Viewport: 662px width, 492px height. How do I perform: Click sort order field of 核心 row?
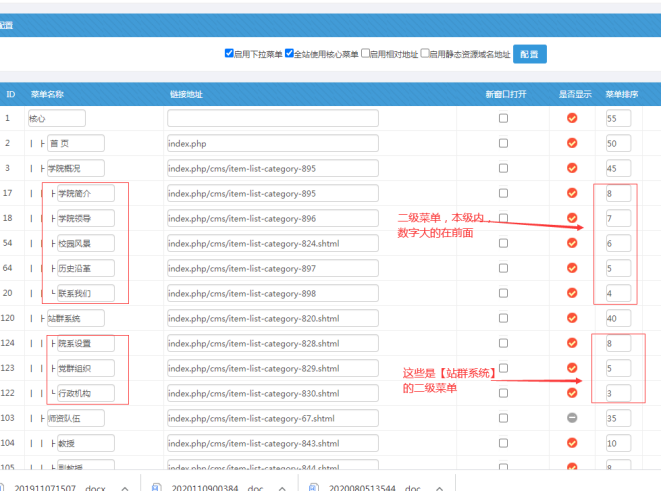(x=617, y=118)
